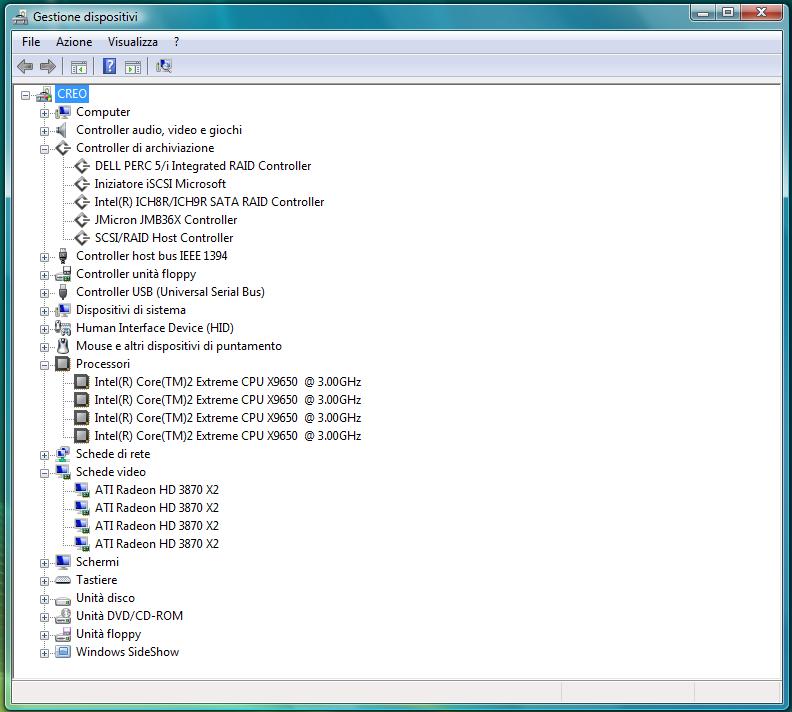Click the Unità disco drive icon

(x=63, y=599)
